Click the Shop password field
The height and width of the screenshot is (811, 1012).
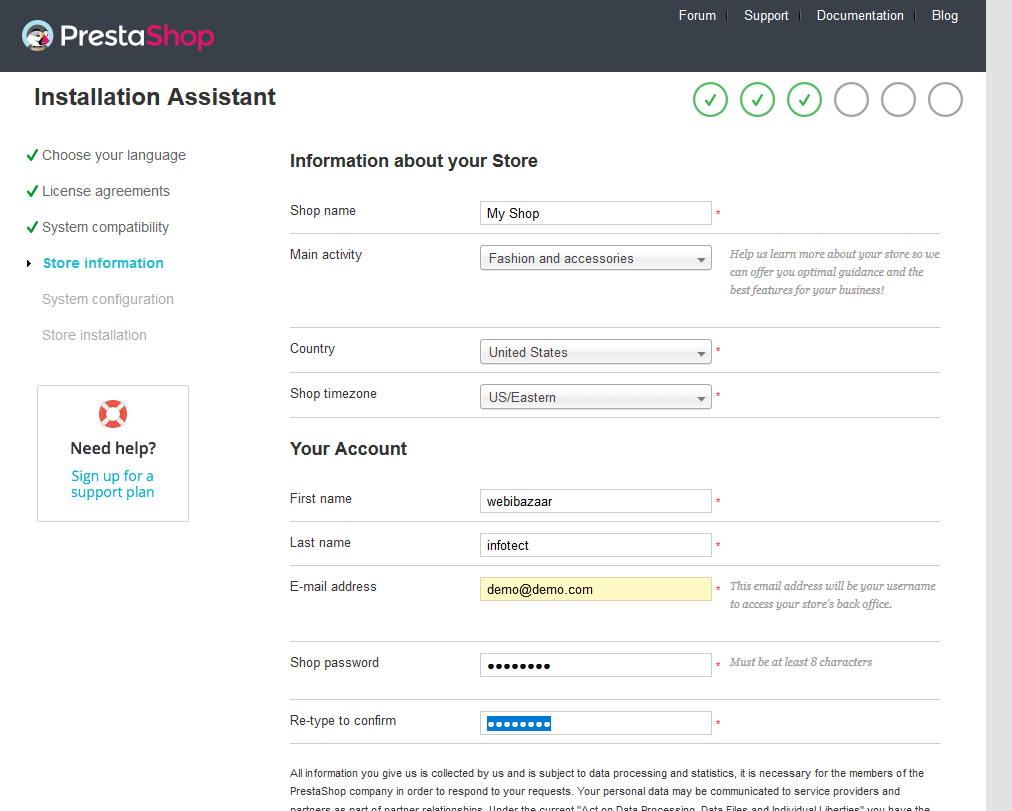[x=596, y=665]
